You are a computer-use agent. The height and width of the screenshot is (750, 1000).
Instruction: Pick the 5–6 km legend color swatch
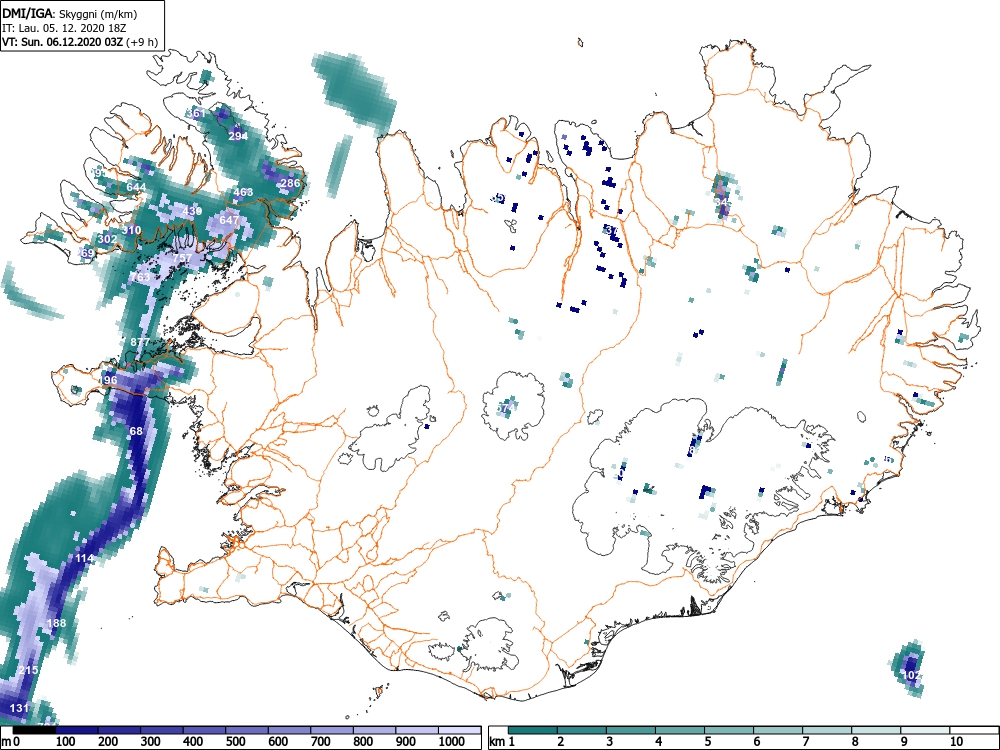point(729,730)
